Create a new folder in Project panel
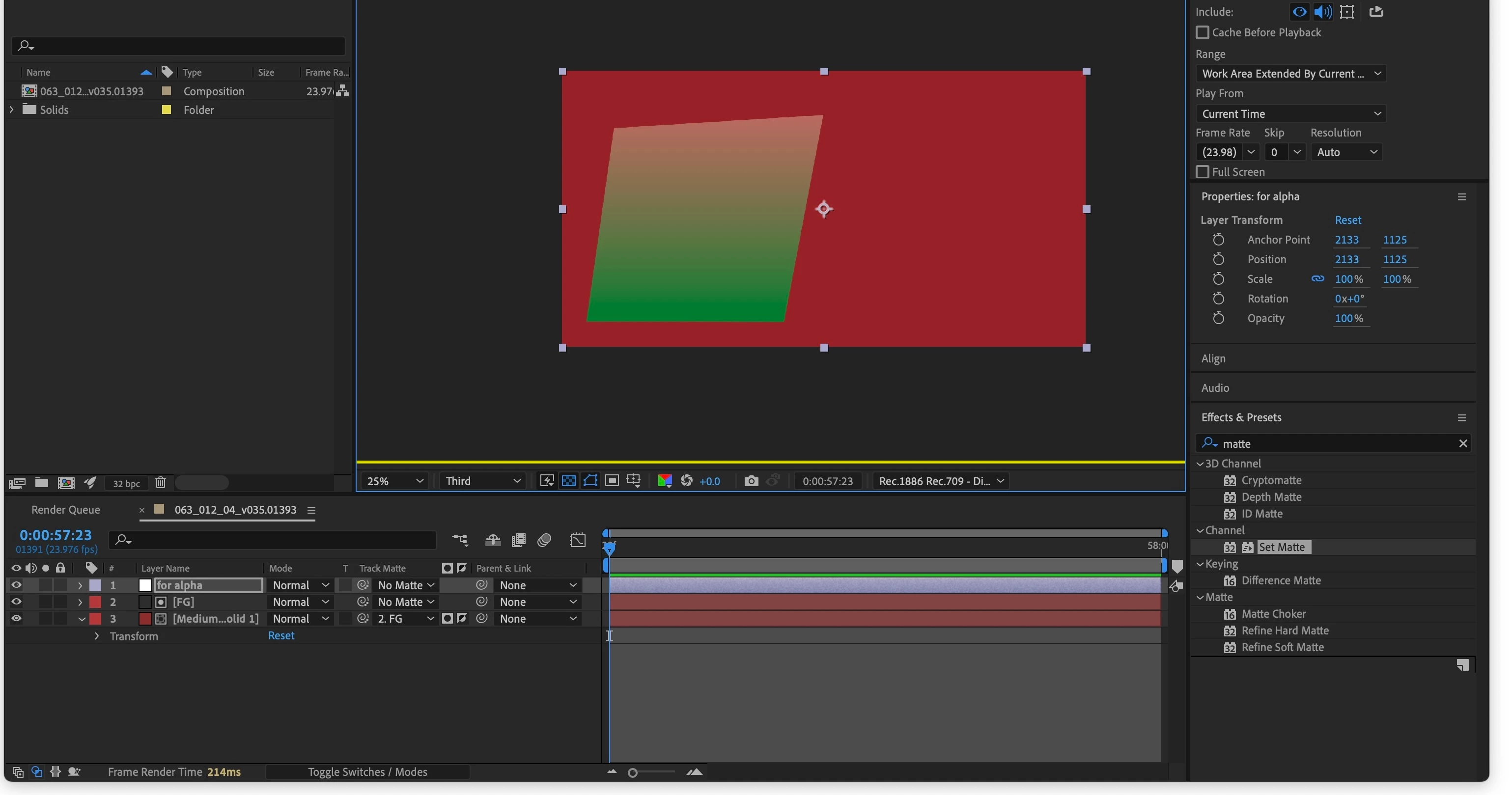 pos(41,483)
